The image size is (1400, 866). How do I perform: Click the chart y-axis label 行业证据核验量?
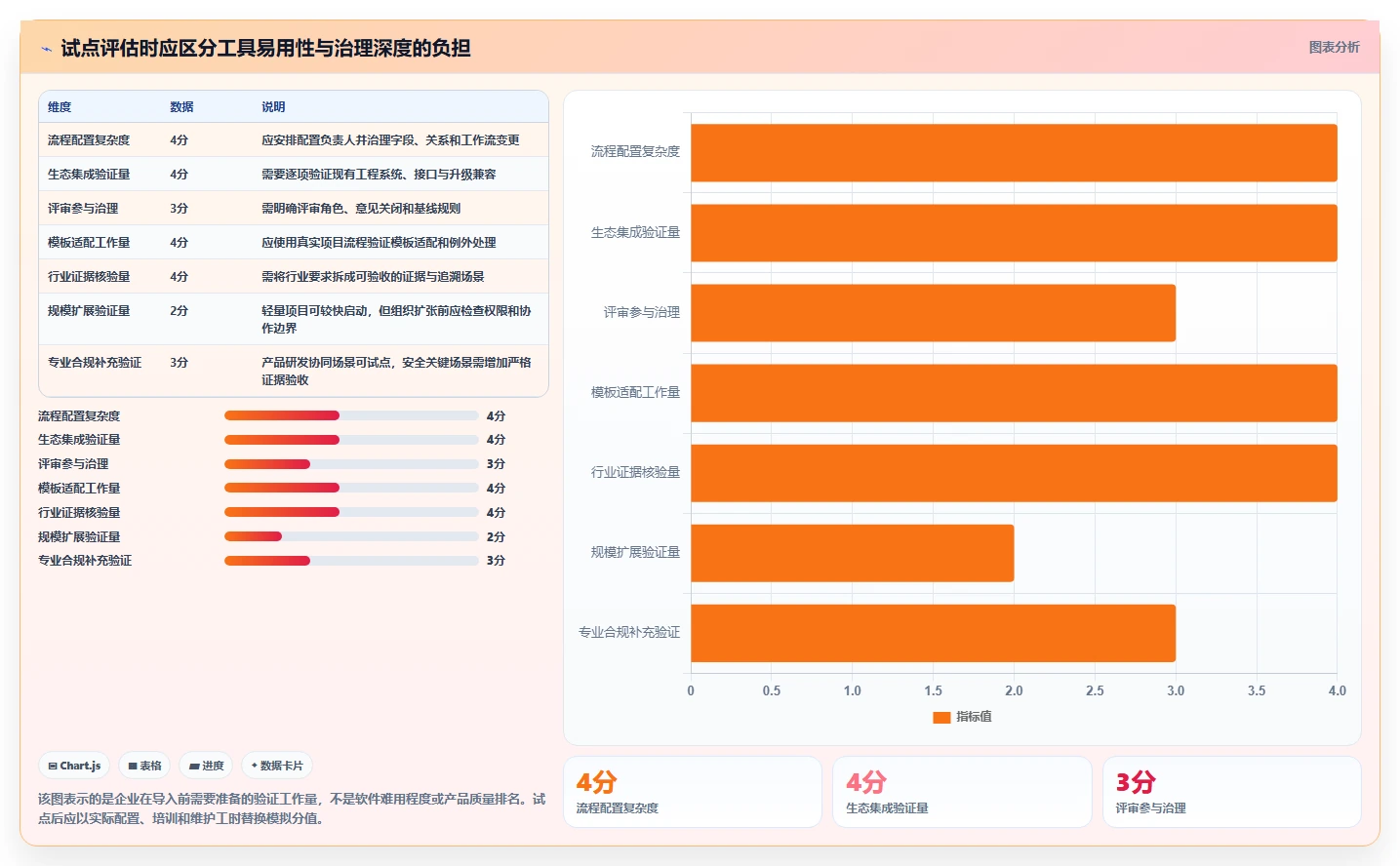point(635,473)
